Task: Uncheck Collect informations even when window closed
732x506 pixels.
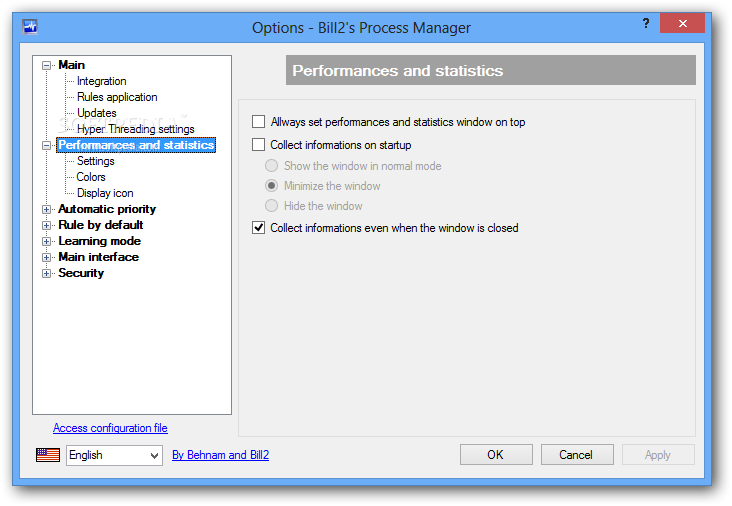Action: tap(258, 228)
